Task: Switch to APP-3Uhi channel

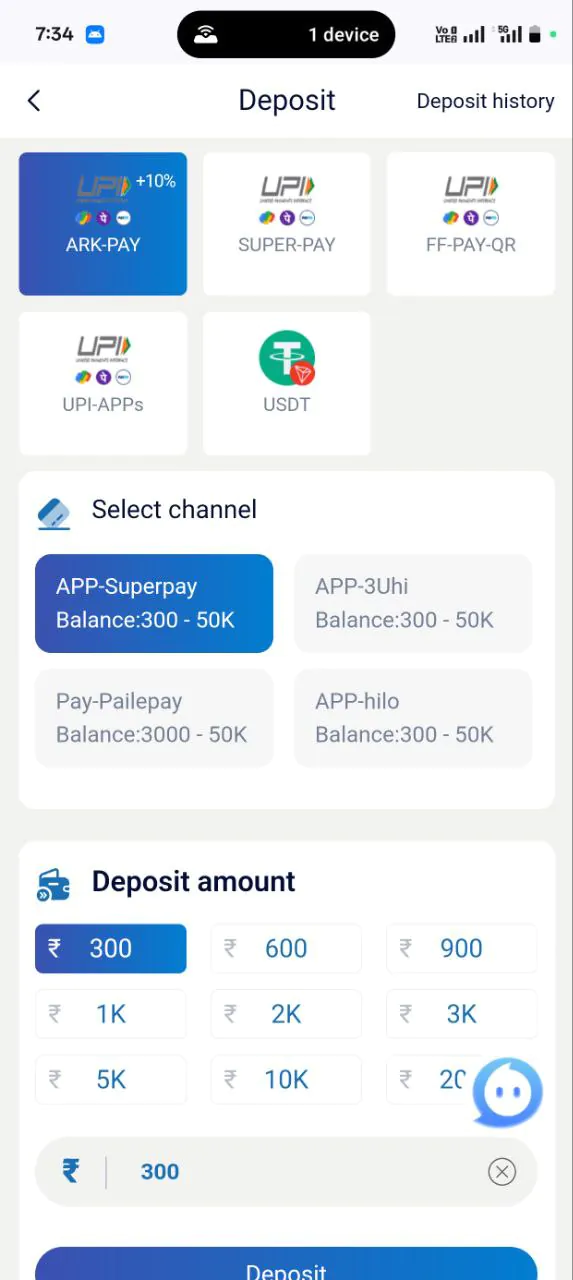Action: point(413,604)
